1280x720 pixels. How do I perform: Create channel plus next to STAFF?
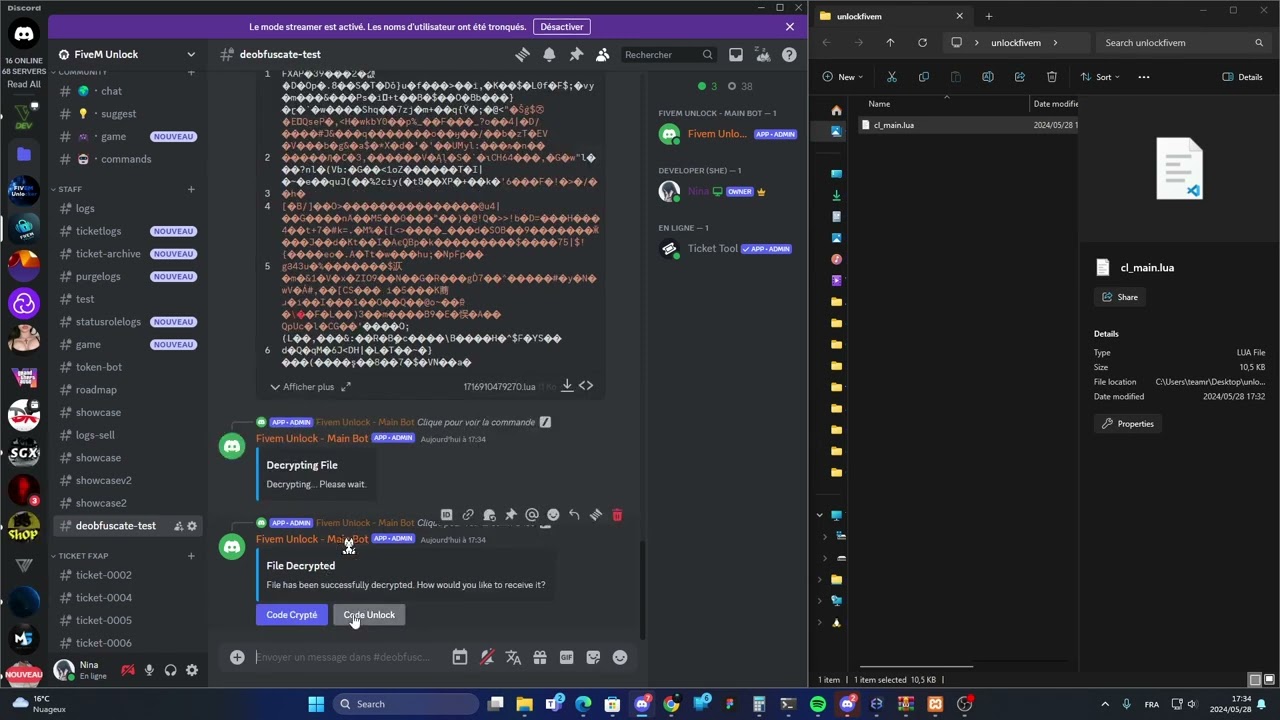click(191, 189)
